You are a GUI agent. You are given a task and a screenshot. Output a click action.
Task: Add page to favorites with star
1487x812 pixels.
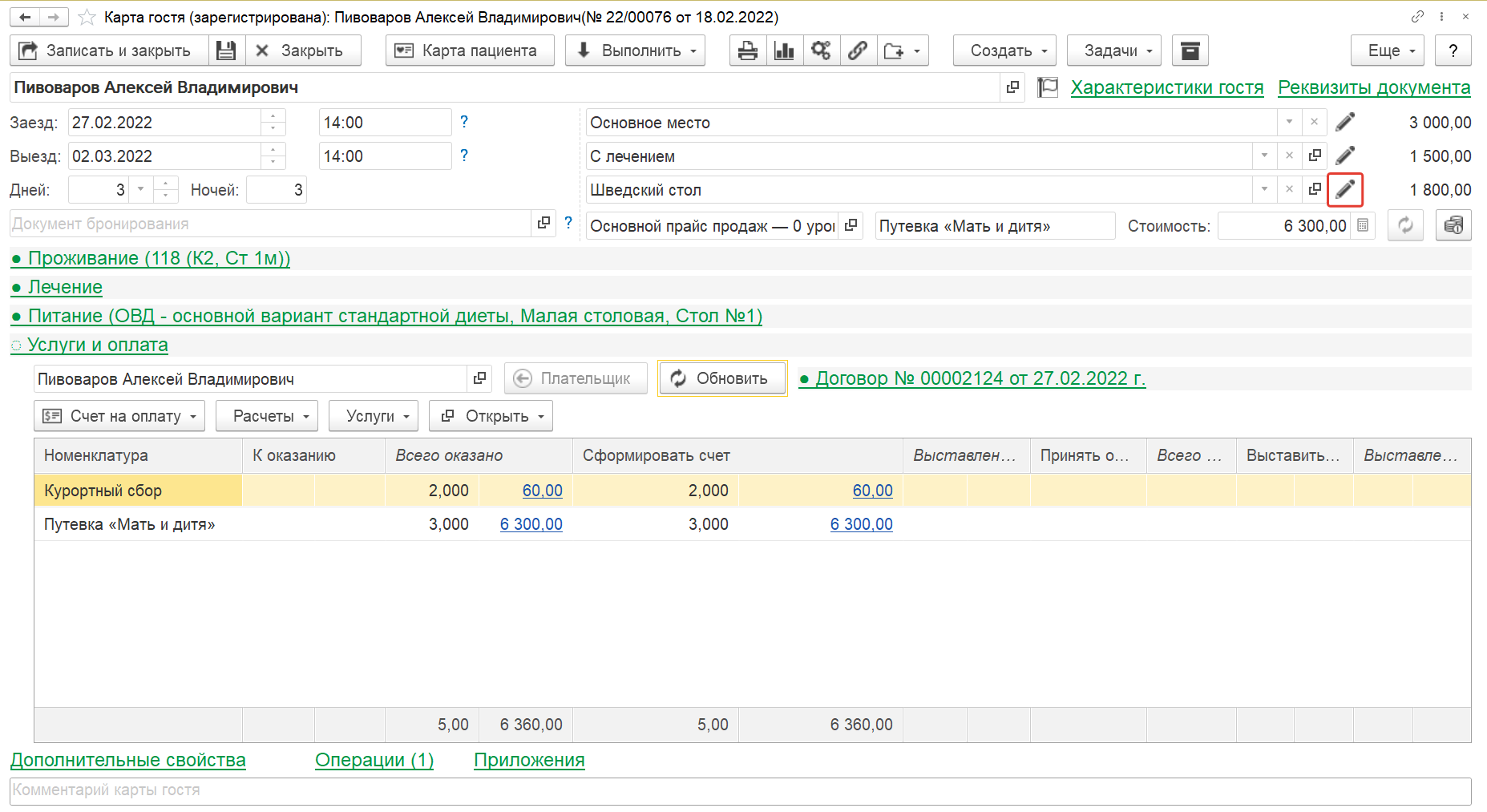pyautogui.click(x=87, y=17)
